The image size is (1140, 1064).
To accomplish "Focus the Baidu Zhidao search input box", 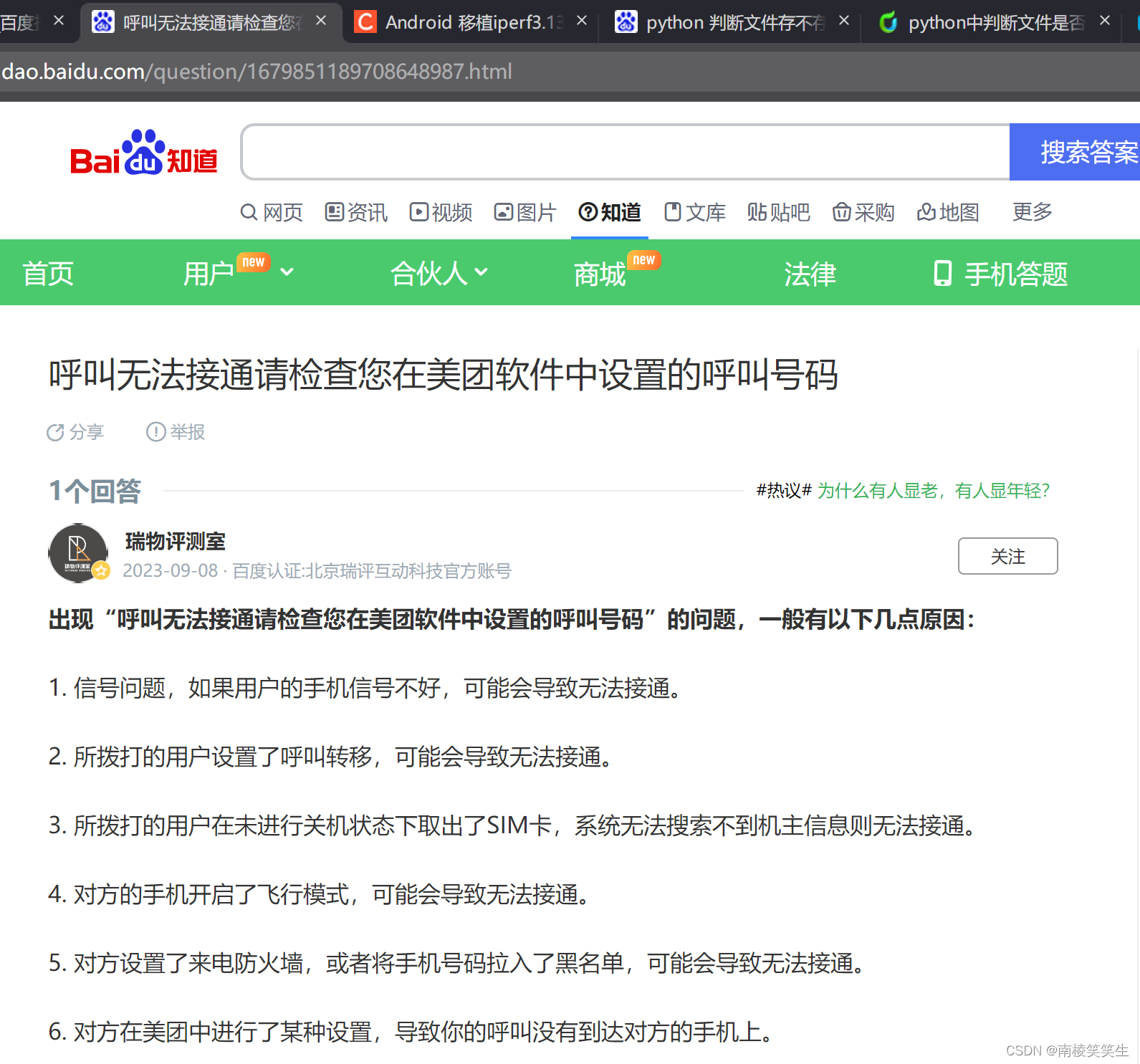I will (x=626, y=152).
